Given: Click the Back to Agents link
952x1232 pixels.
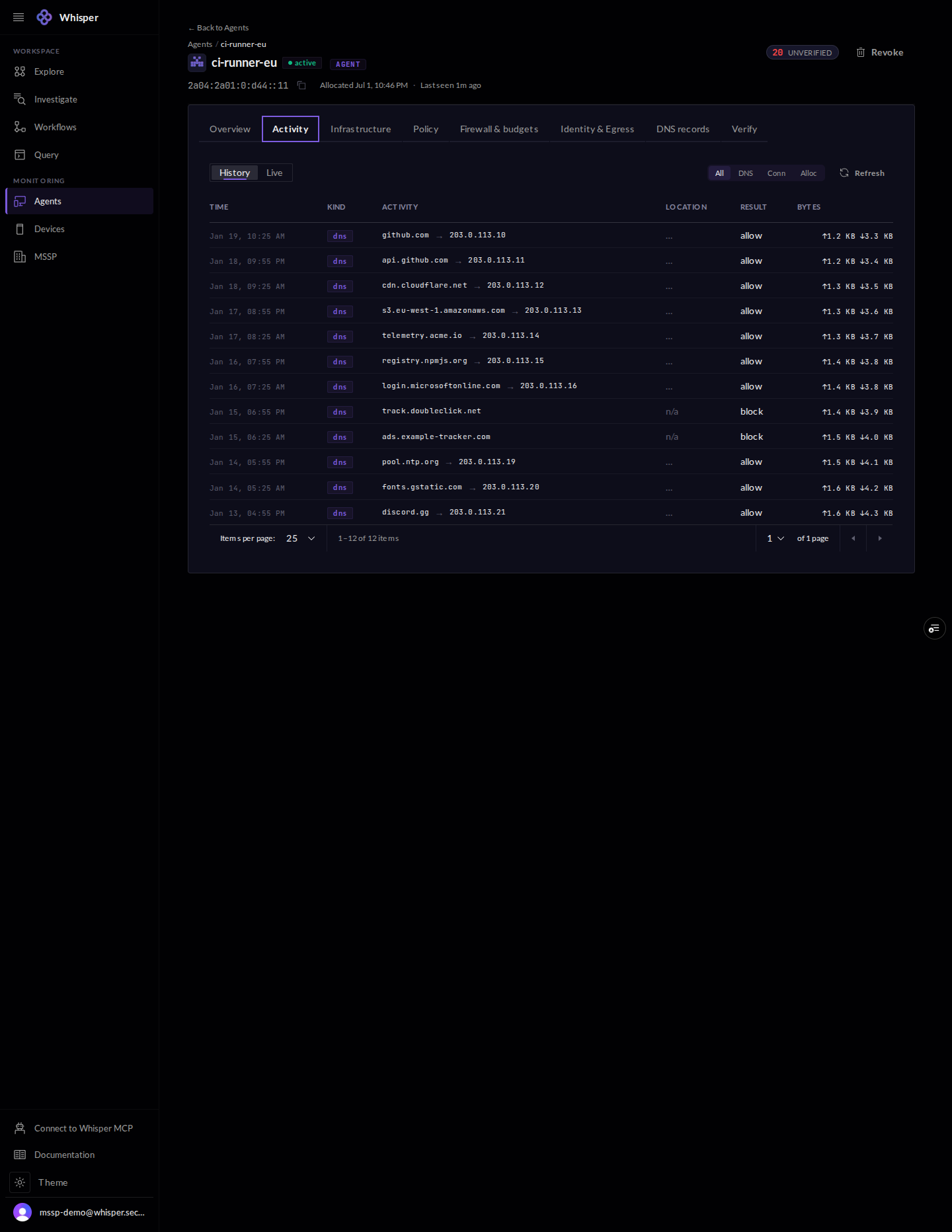Looking at the screenshot, I should coord(218,28).
